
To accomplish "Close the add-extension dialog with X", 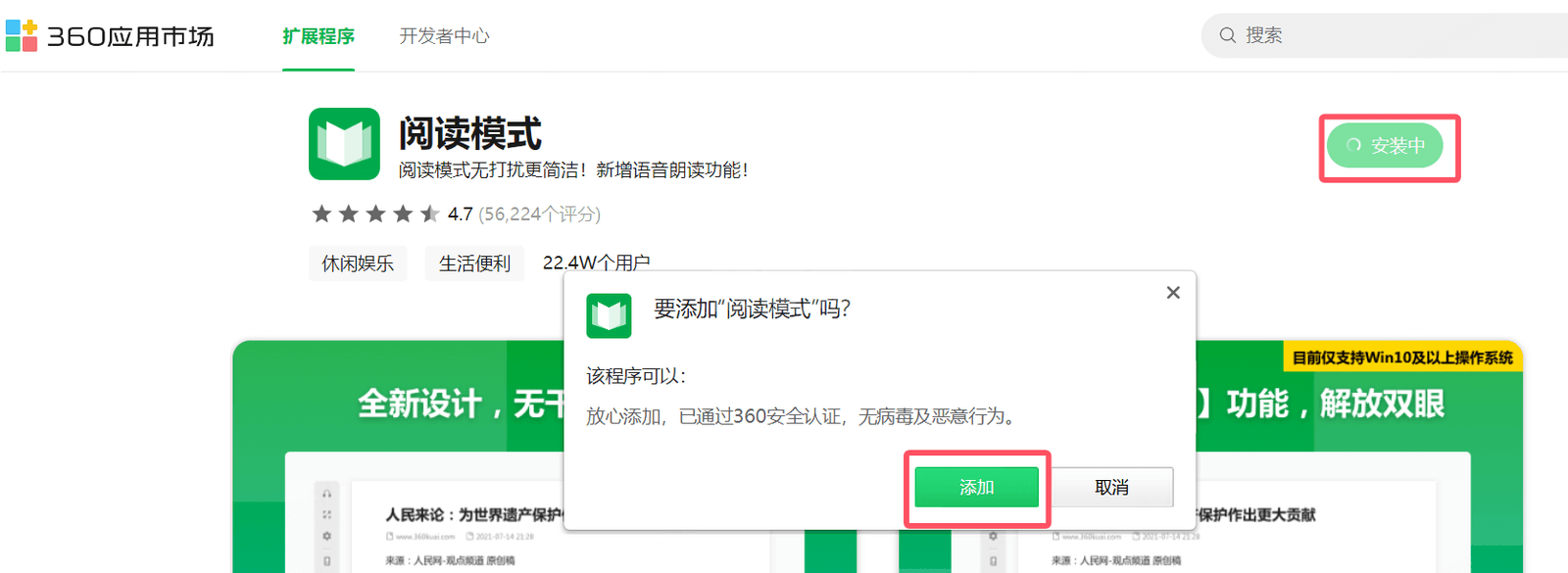I will [x=1173, y=293].
